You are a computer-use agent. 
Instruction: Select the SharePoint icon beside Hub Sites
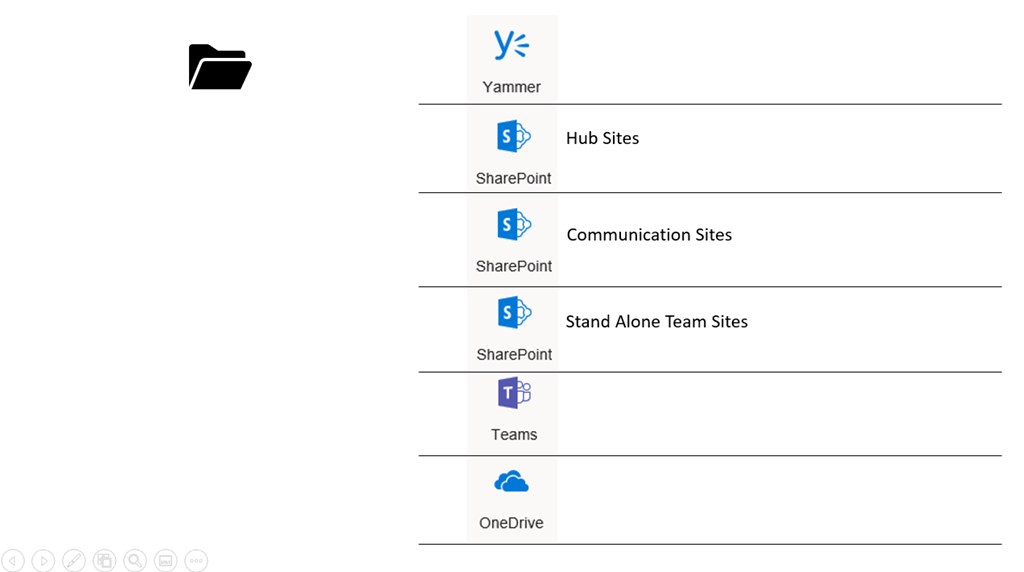(513, 136)
